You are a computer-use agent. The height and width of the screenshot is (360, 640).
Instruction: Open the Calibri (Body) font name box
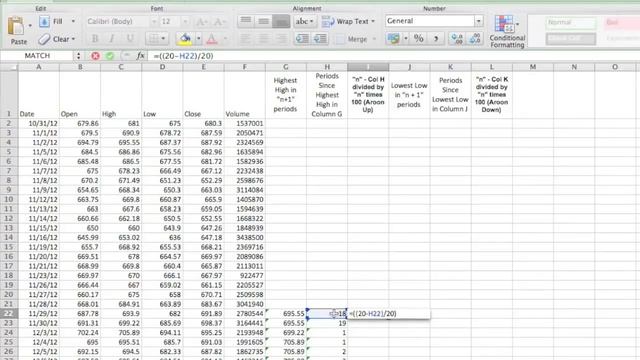[122, 21]
